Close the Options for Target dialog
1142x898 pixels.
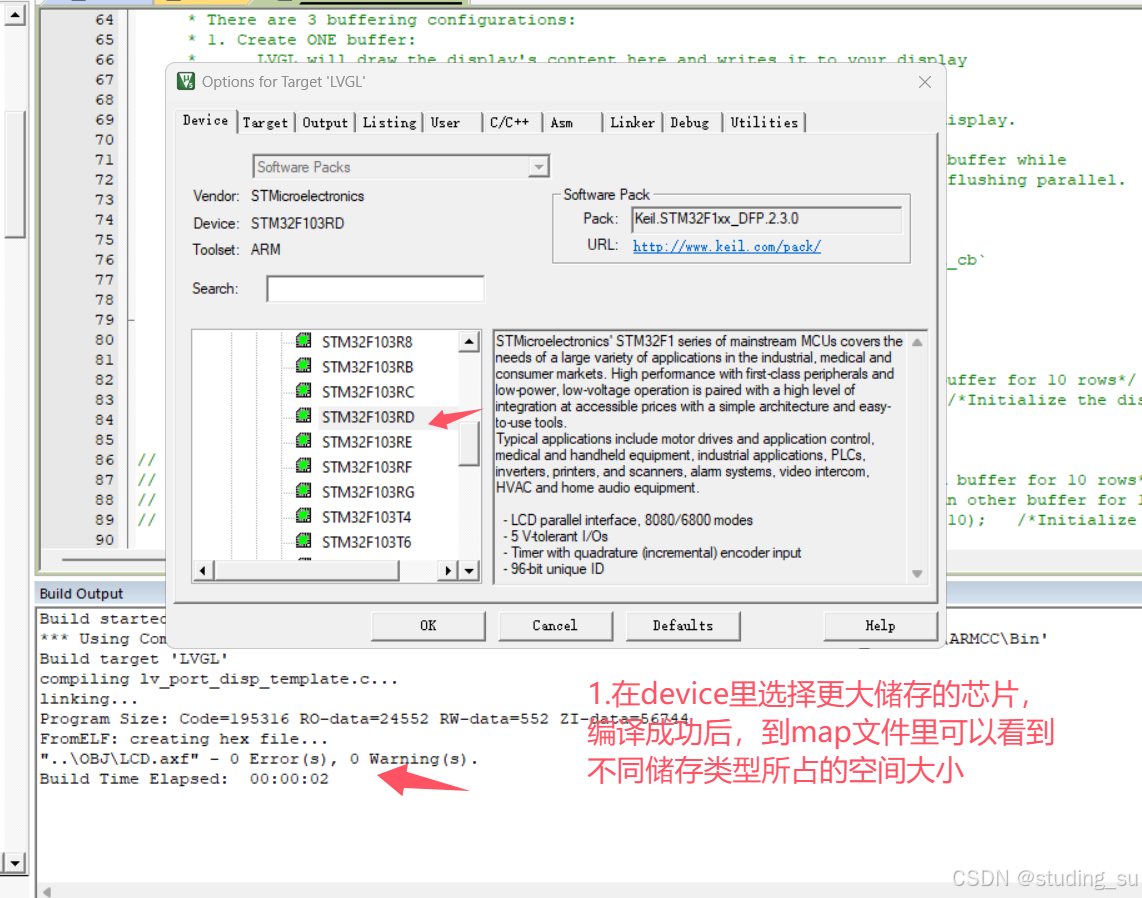pos(925,82)
